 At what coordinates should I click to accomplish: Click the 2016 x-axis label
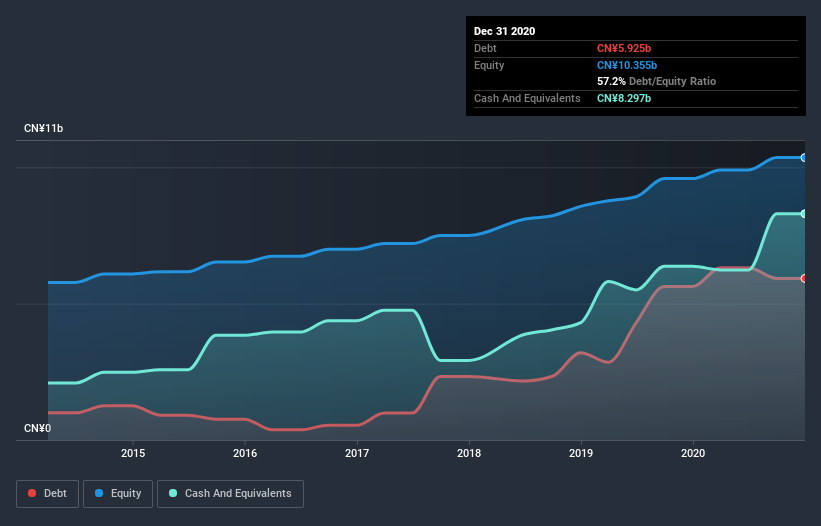coord(245,453)
